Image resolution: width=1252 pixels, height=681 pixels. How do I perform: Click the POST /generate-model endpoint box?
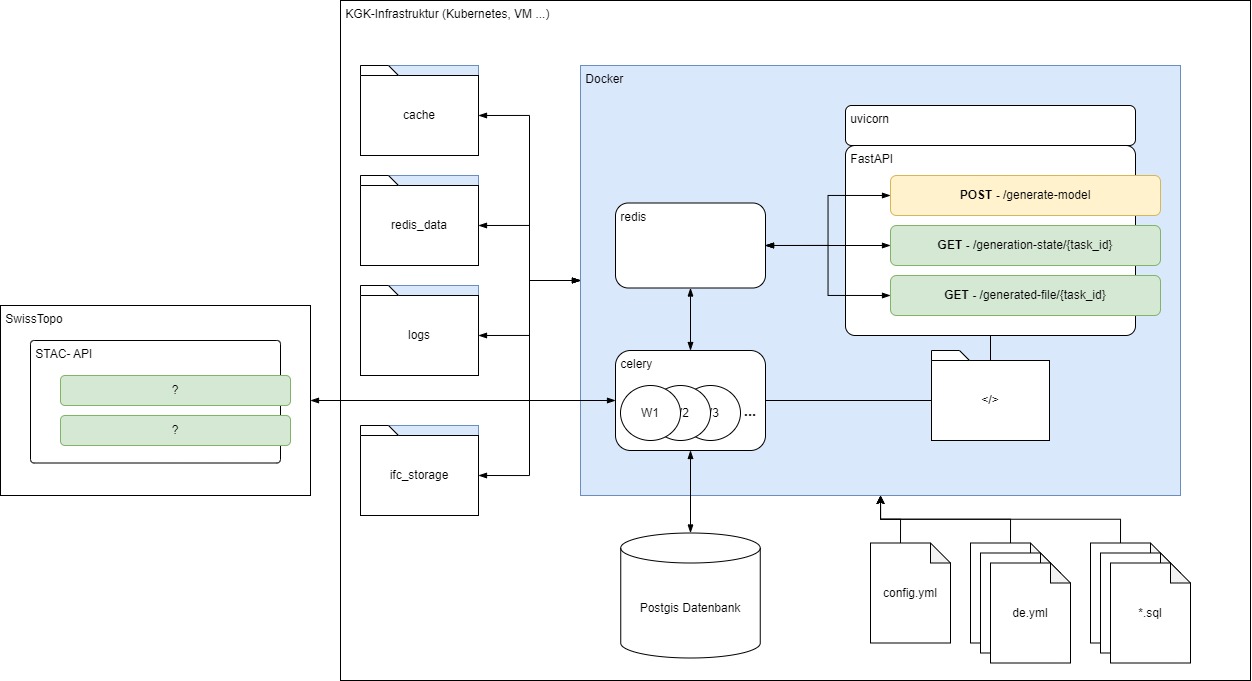click(1025, 195)
